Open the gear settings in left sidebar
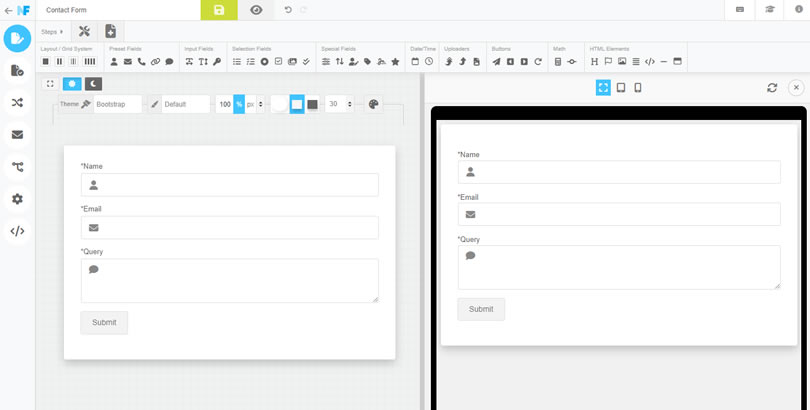810x410 pixels. click(x=17, y=199)
